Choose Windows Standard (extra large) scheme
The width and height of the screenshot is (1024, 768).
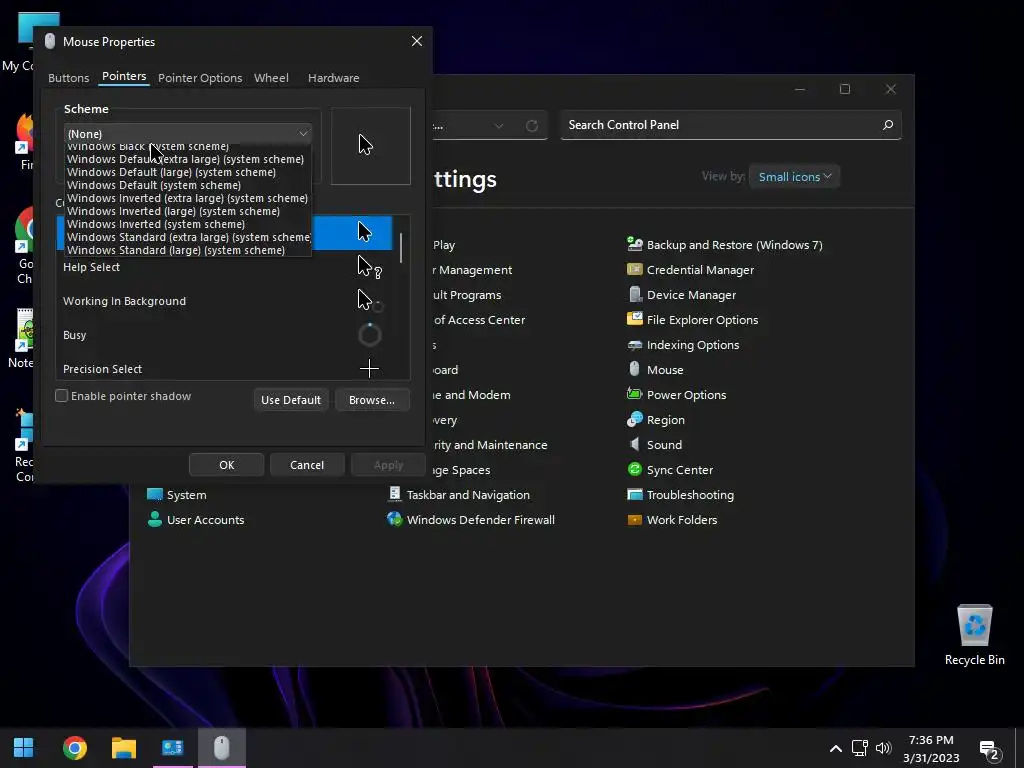tap(189, 237)
